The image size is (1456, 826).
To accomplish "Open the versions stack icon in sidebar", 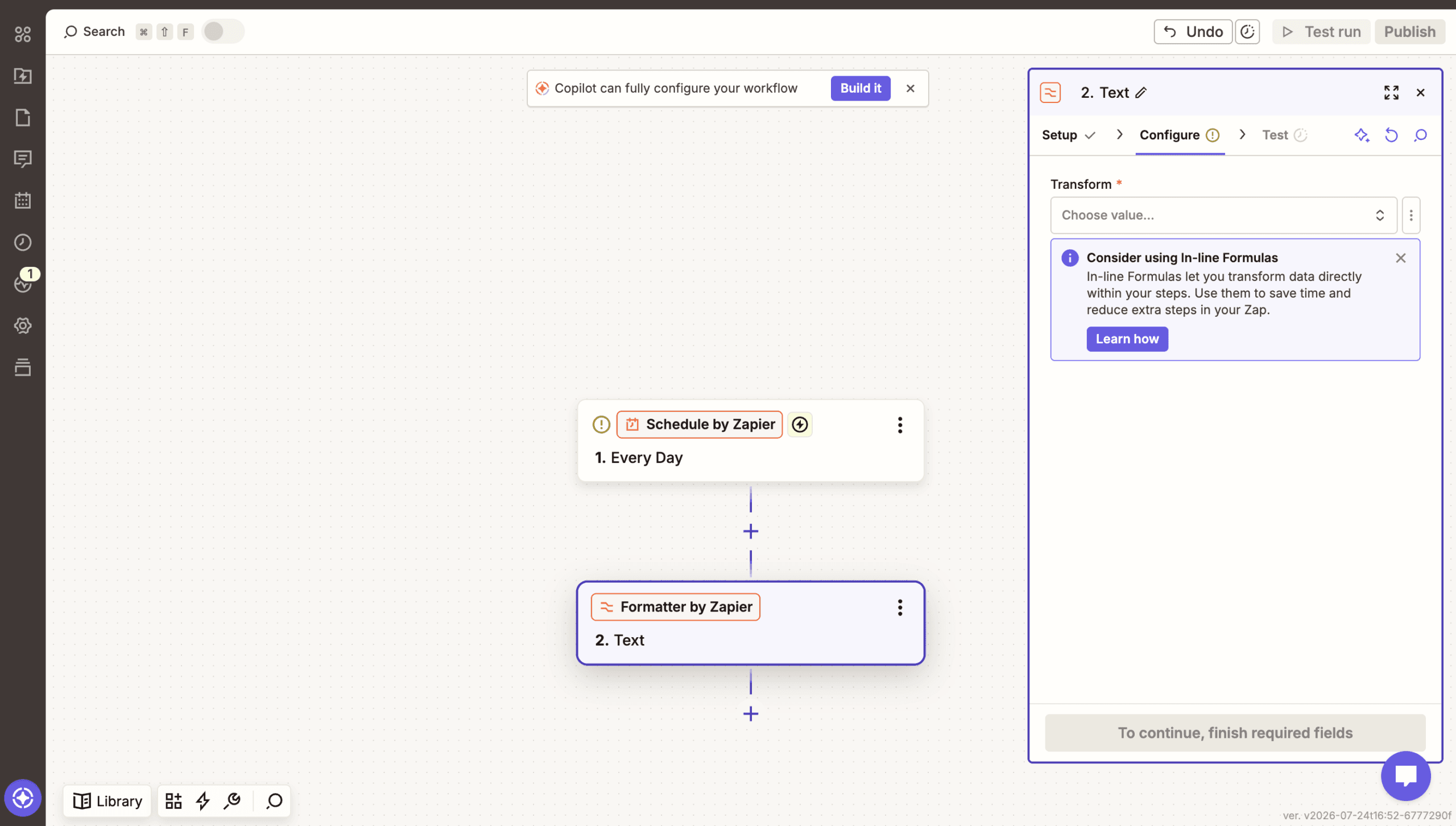I will (x=23, y=367).
